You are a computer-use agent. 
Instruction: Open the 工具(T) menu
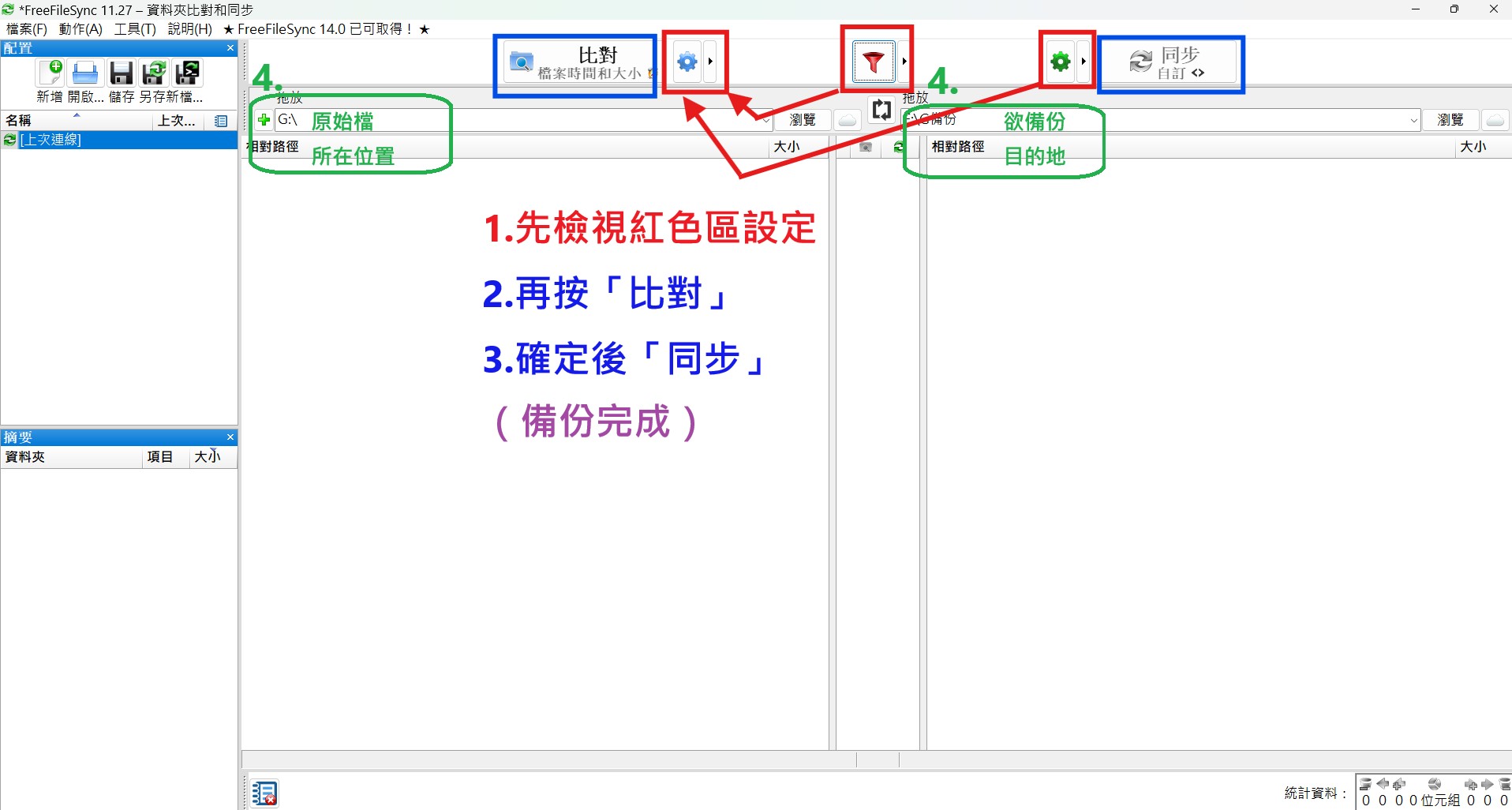pyautogui.click(x=135, y=29)
